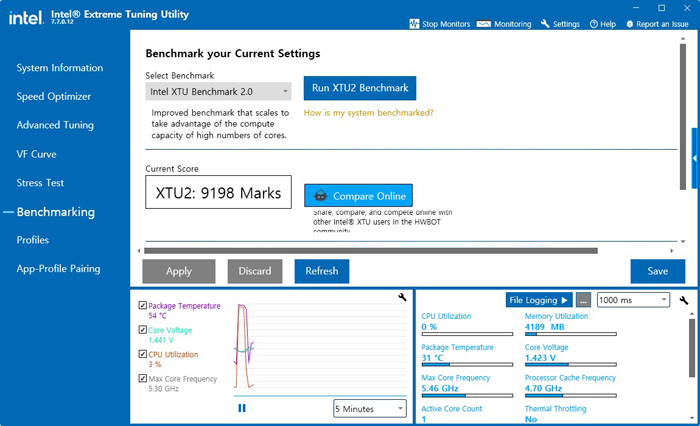Viewport: 700px width, 426px height.
Task: Open monitor panel wrench settings on far right
Action: coord(684,300)
